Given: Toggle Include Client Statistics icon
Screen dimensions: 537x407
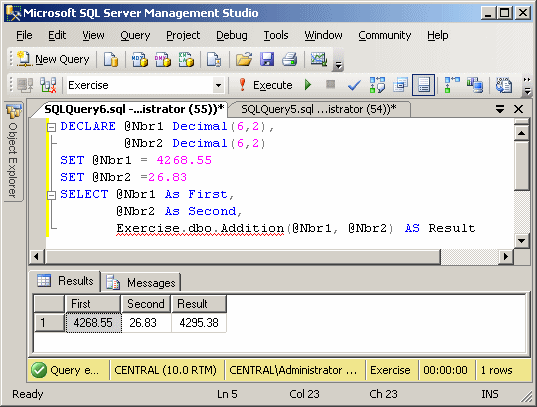Looking at the screenshot, I should pyautogui.click(x=475, y=85).
